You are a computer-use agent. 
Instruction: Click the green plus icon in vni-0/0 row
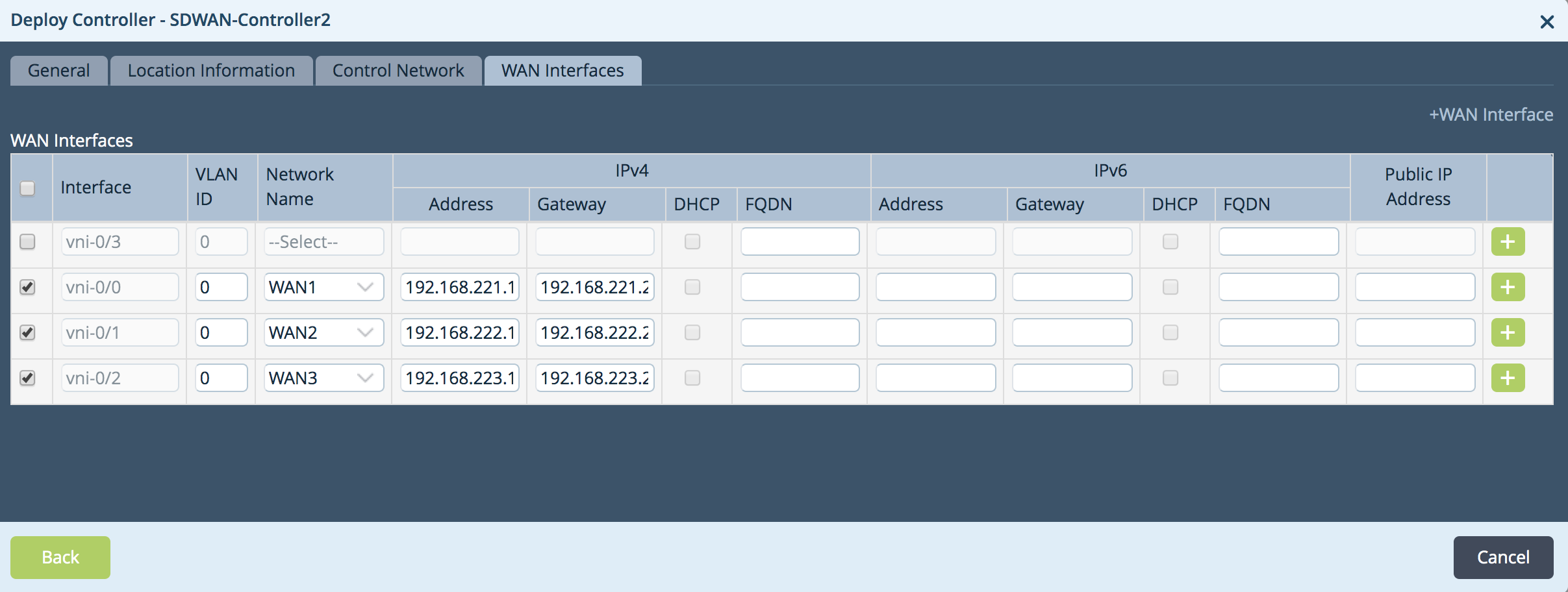tap(1507, 288)
